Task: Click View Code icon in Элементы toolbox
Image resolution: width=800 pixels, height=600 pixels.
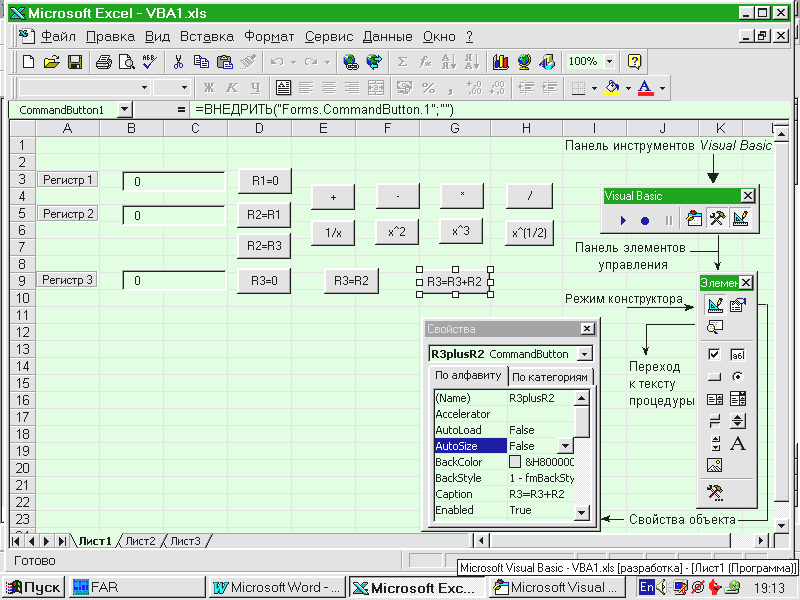Action: tap(715, 327)
